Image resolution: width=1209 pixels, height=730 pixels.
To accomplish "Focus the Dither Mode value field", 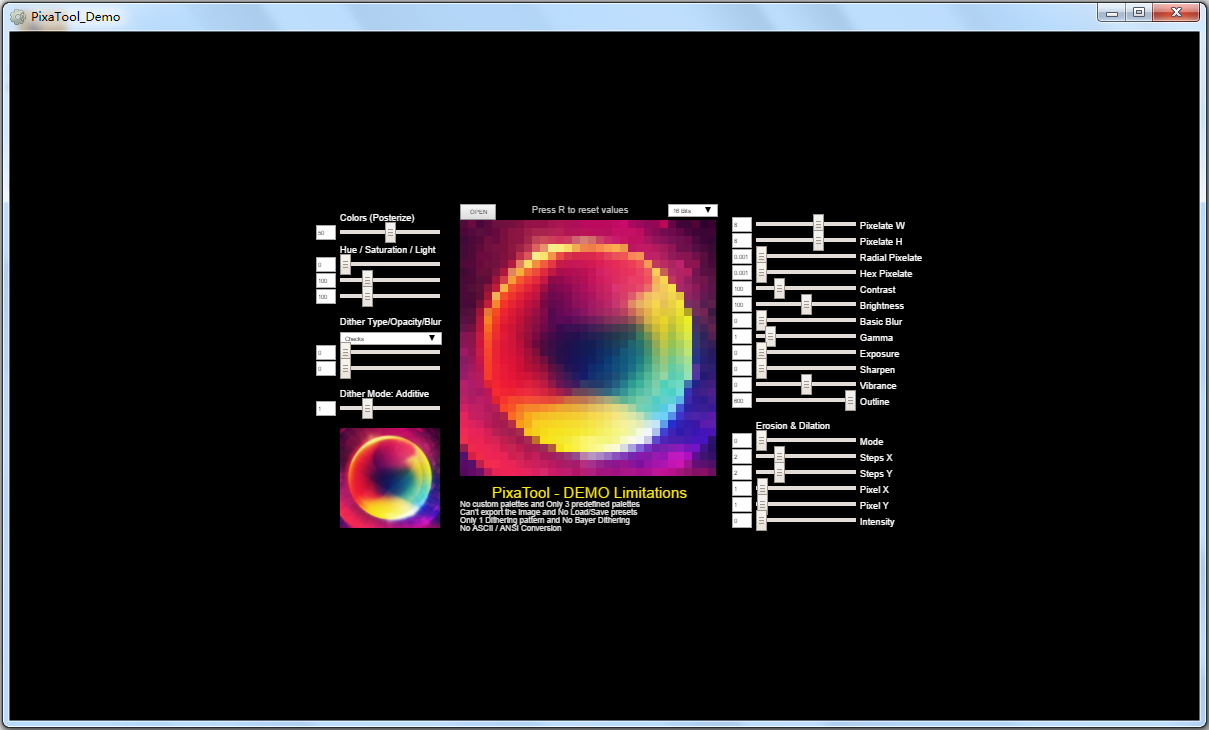I will pyautogui.click(x=326, y=409).
